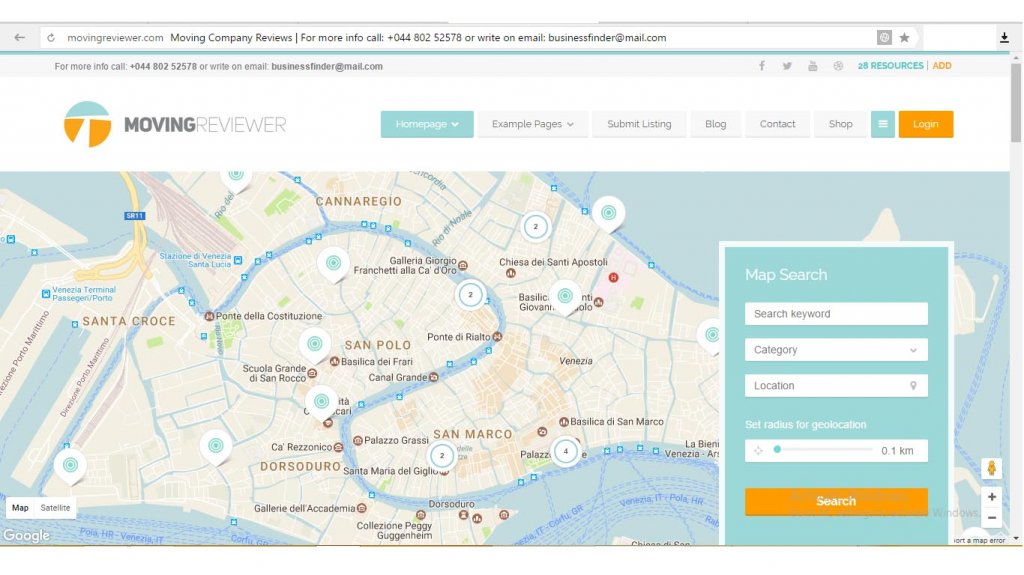Zoom in the map with plus
Viewport: 1024px width, 575px height.
pyautogui.click(x=991, y=497)
